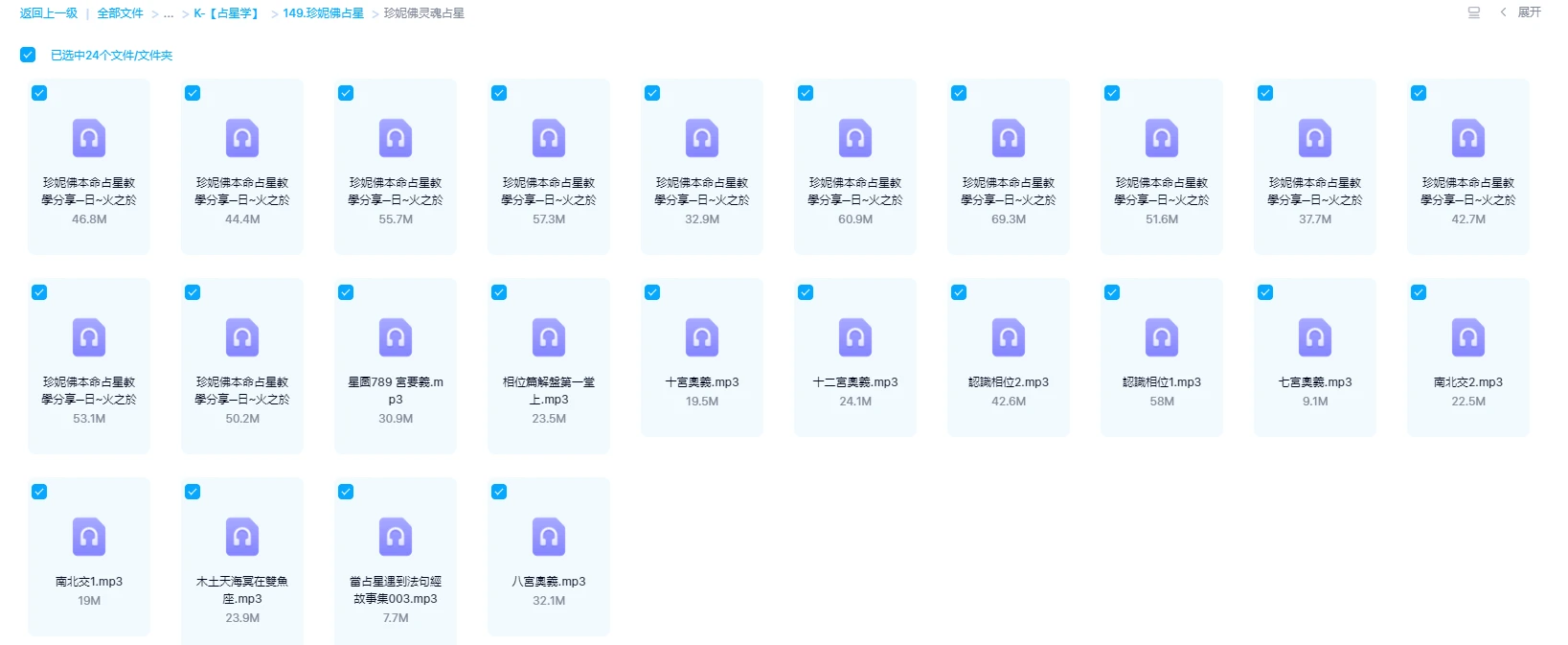Deselect the 木土天海冥在雙魚座.mp3 checkbox

click(193, 492)
